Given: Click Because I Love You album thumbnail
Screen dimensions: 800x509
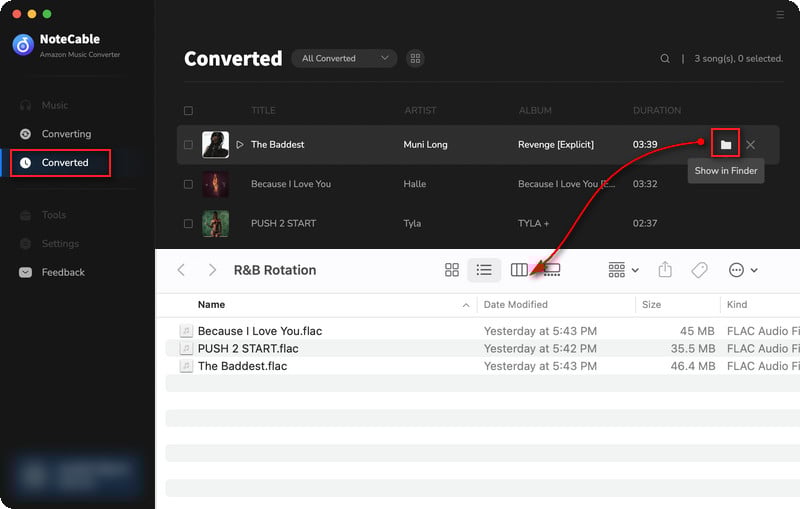Looking at the screenshot, I should (x=215, y=184).
